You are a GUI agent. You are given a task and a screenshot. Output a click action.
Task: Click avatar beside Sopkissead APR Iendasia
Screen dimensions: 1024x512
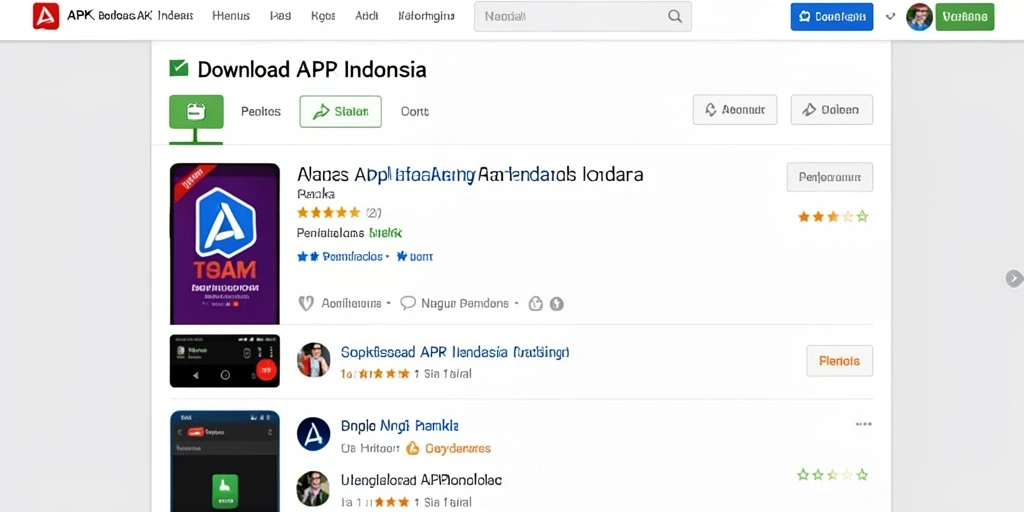click(313, 360)
